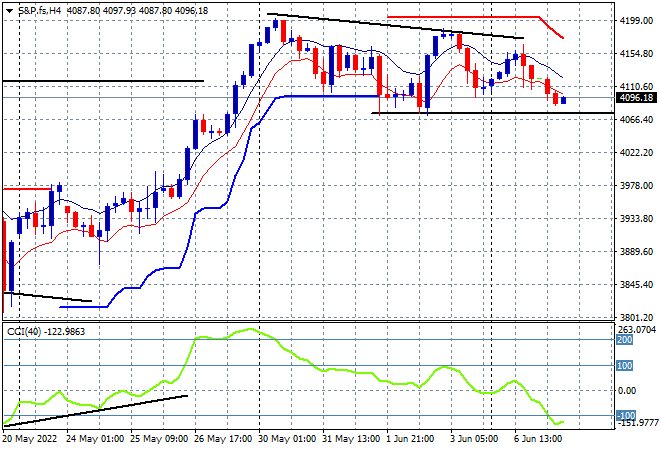Click price axis label 3978.00
Viewport: 660px width, 450px height.
(636, 186)
